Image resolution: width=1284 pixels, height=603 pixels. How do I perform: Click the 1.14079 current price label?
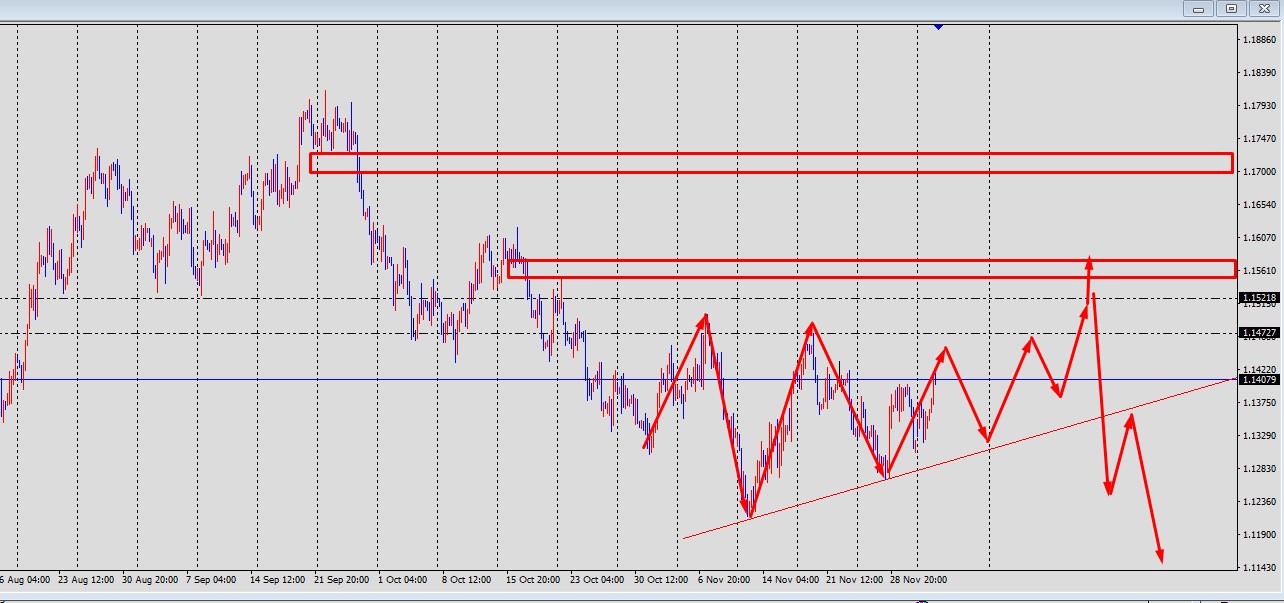1258,380
